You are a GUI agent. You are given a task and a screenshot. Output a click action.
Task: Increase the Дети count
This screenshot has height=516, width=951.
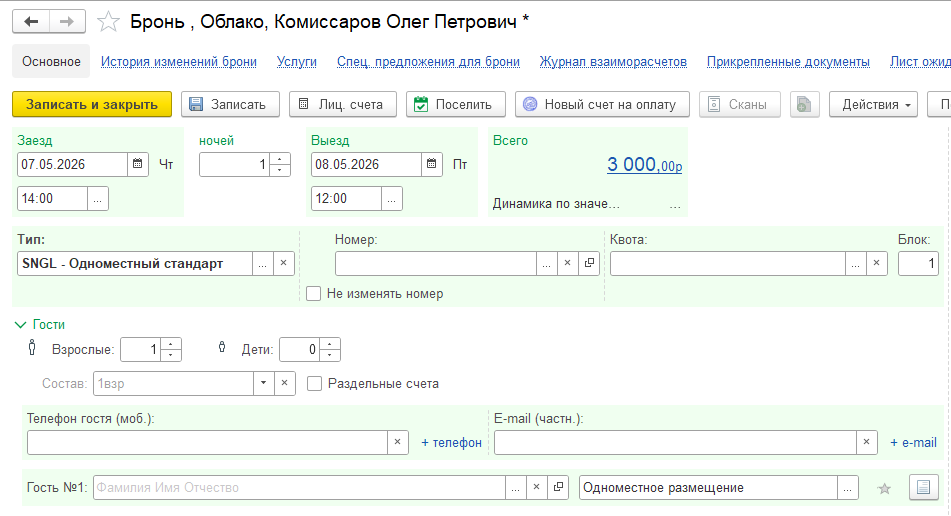[330, 344]
